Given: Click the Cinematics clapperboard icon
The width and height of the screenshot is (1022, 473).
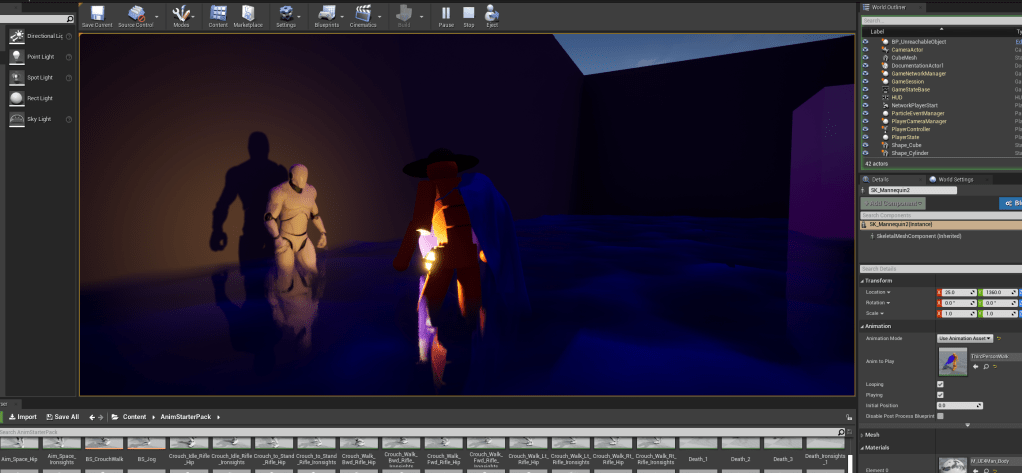Looking at the screenshot, I should (x=363, y=14).
